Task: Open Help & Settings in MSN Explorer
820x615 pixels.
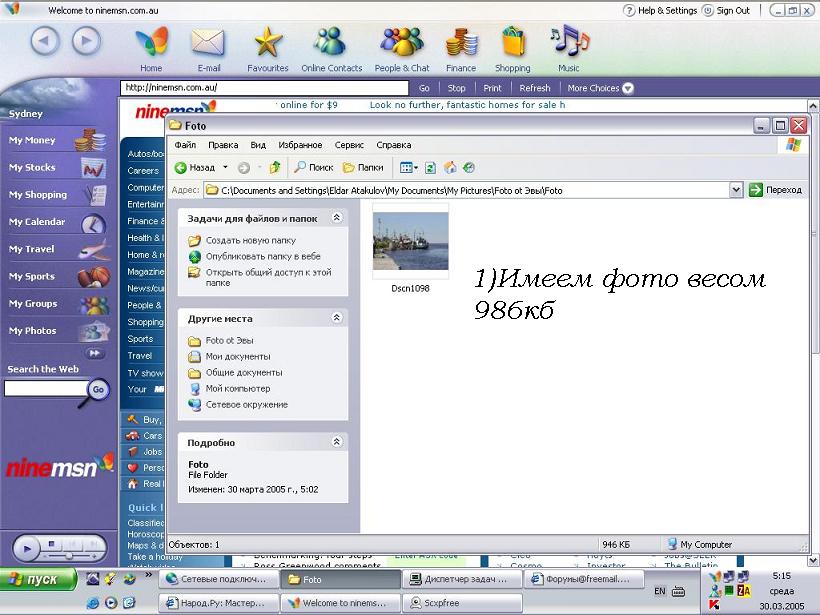Action: pyautogui.click(x=661, y=10)
